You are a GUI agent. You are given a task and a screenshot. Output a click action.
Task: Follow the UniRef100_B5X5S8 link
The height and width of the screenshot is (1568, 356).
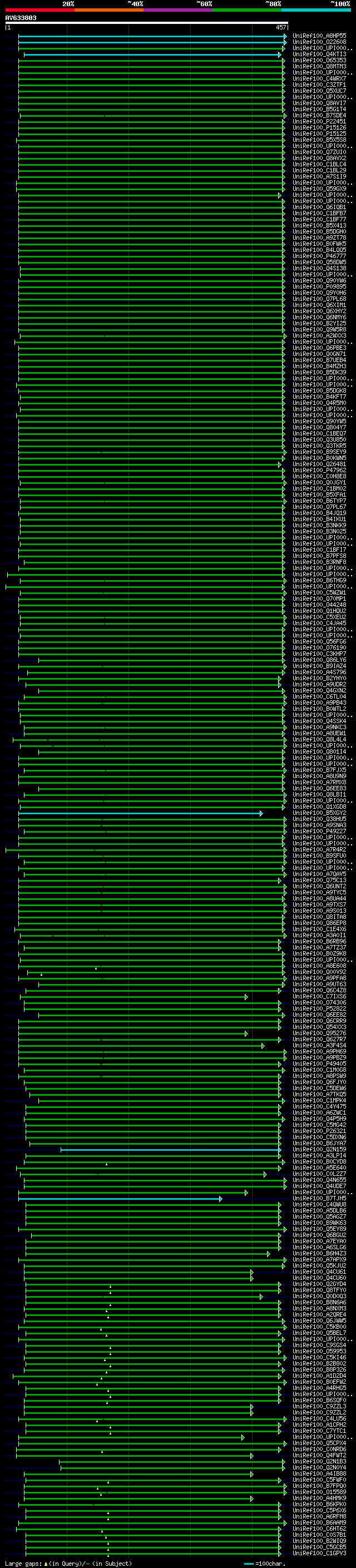(x=319, y=140)
